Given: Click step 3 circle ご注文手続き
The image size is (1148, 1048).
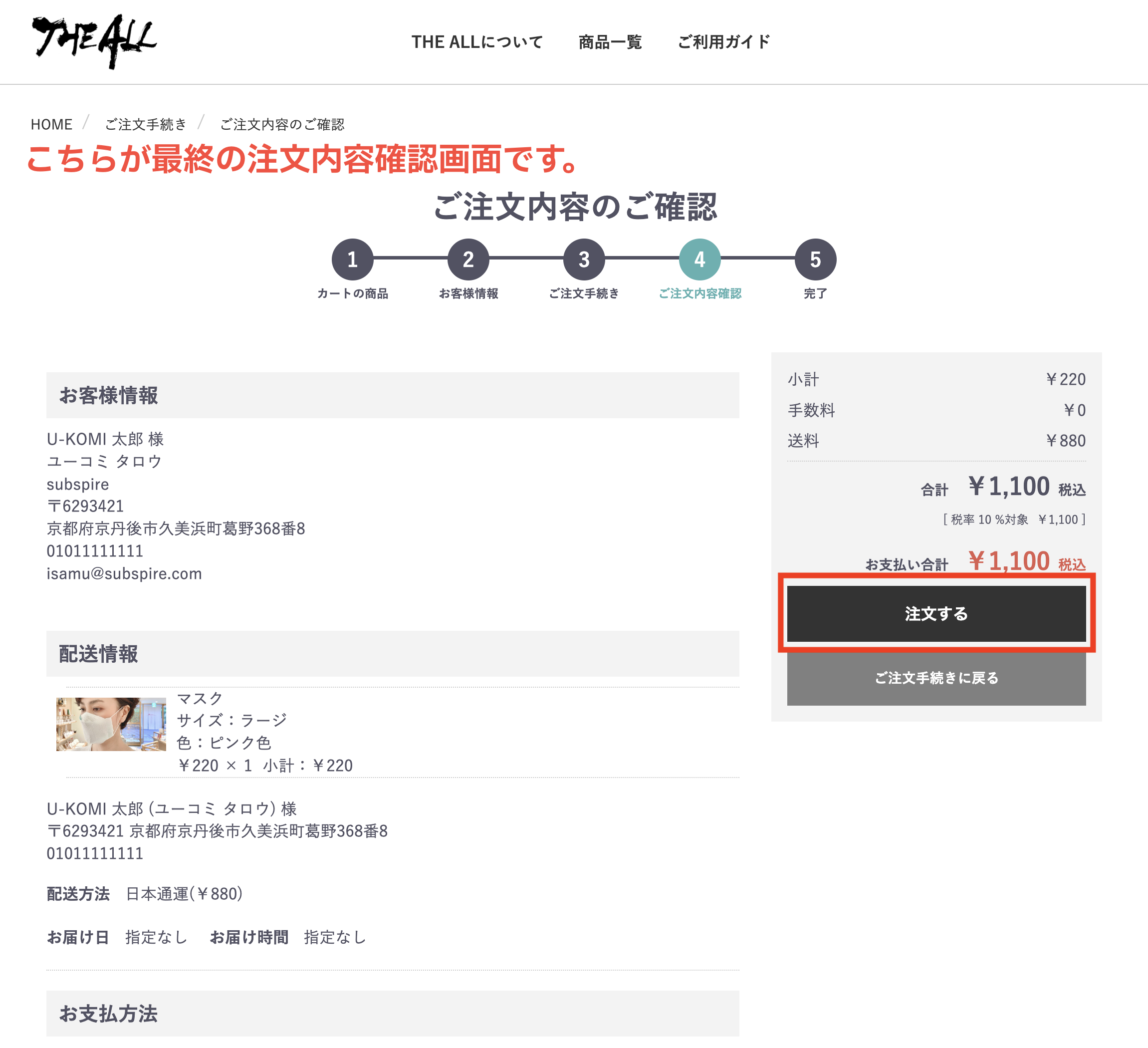Looking at the screenshot, I should [584, 259].
